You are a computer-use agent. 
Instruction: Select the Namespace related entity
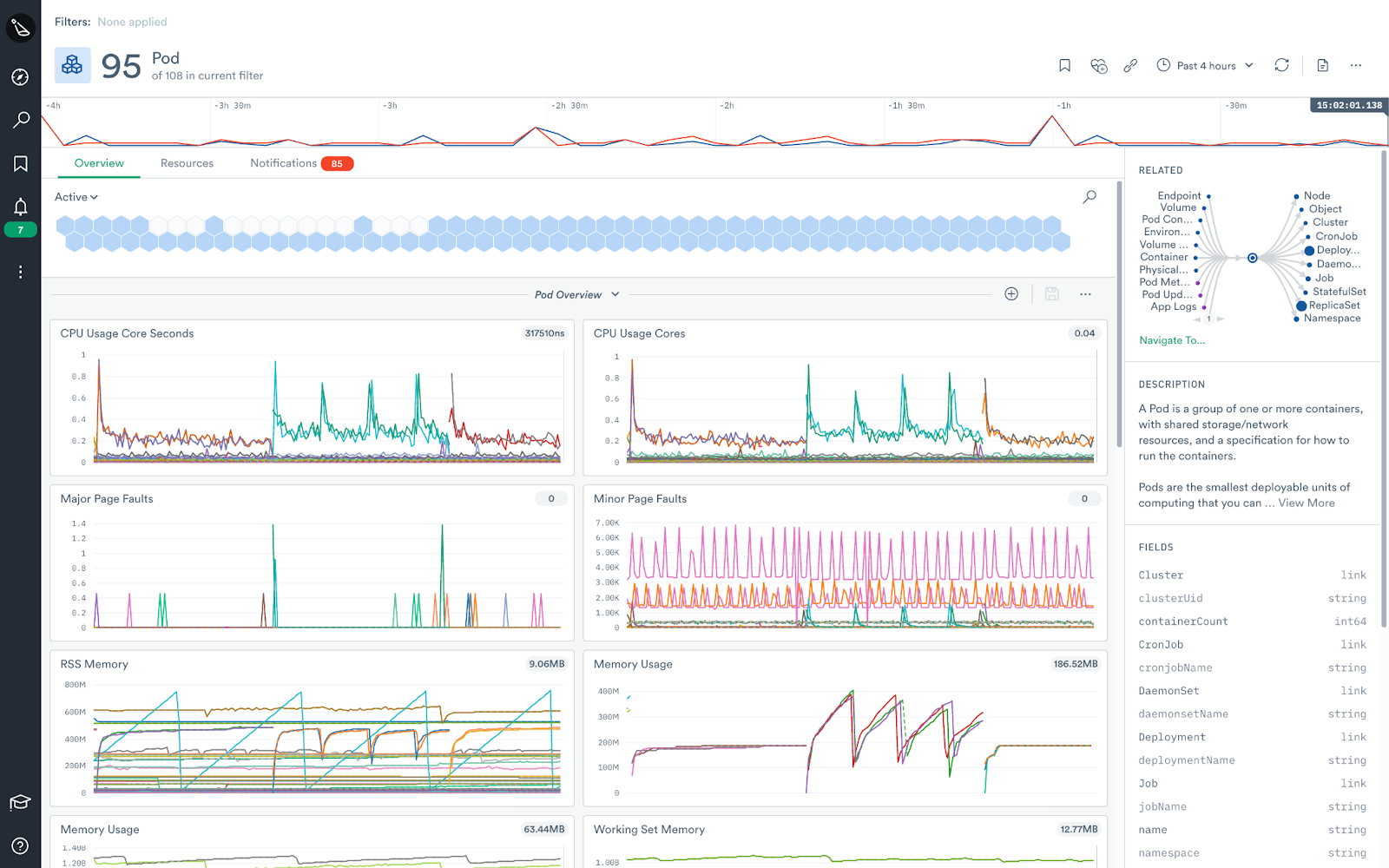pos(1327,319)
